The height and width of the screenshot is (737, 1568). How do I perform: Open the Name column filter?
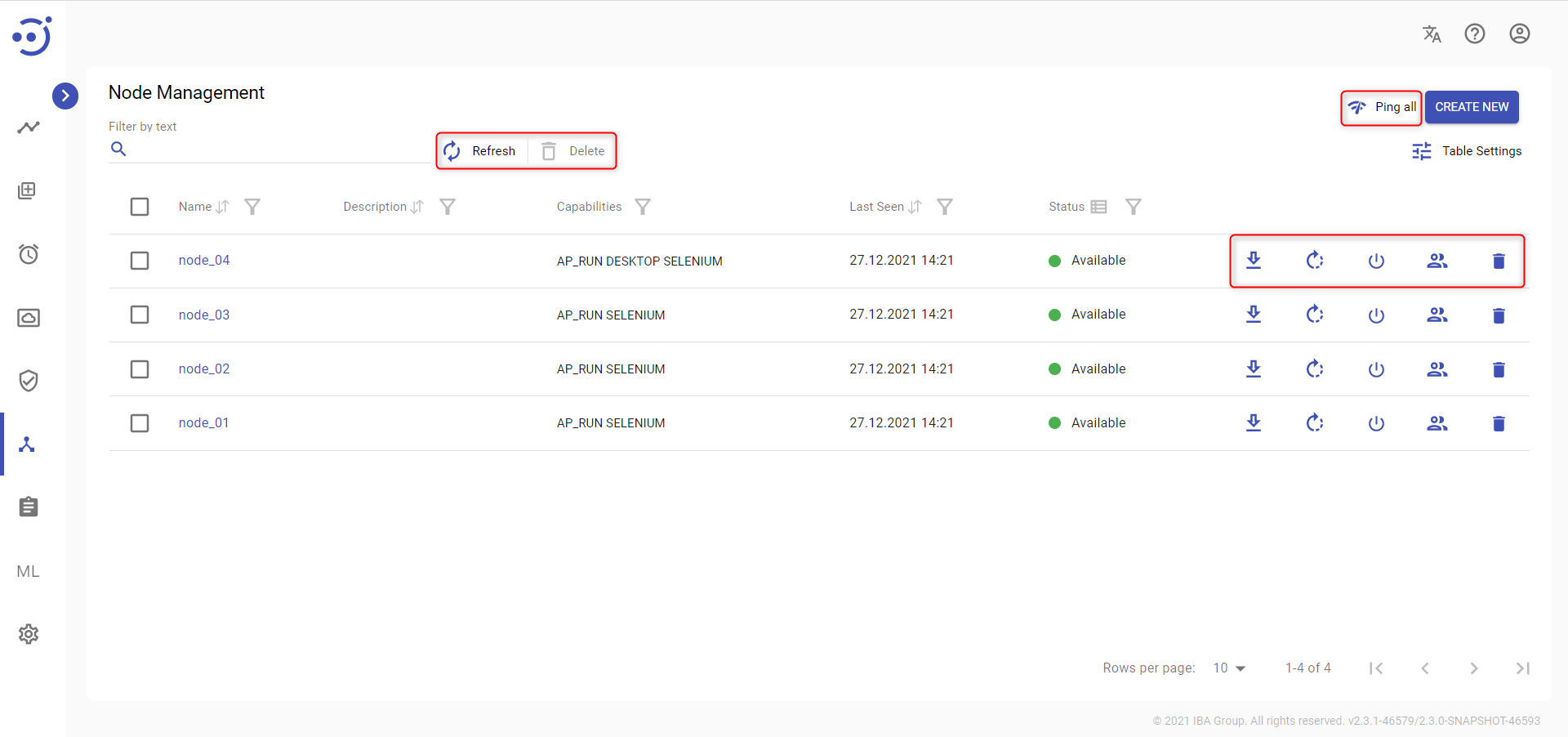[x=252, y=207]
